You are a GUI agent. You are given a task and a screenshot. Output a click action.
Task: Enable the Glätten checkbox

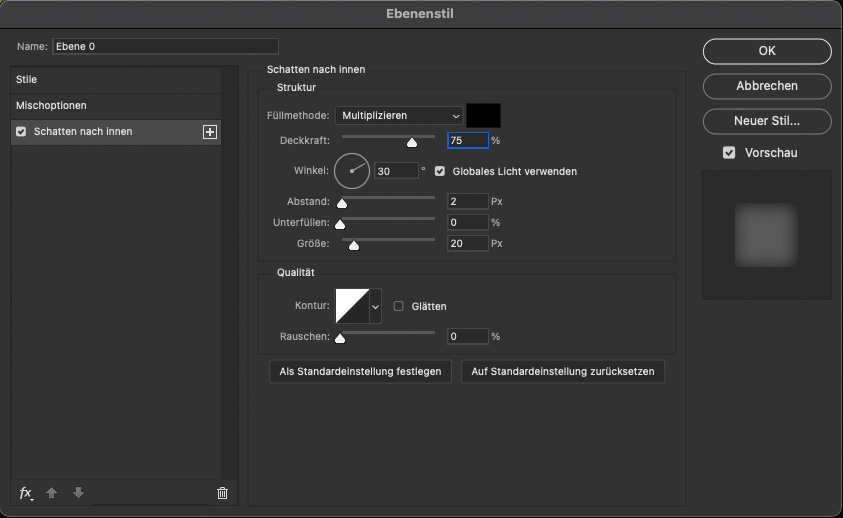[398, 306]
